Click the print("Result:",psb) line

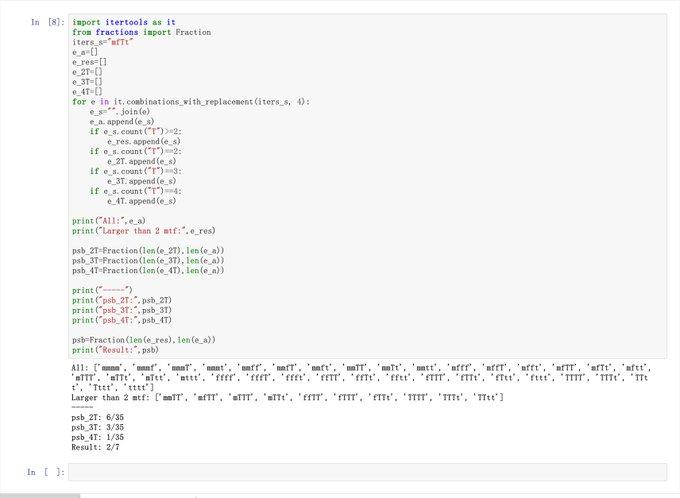116,350
